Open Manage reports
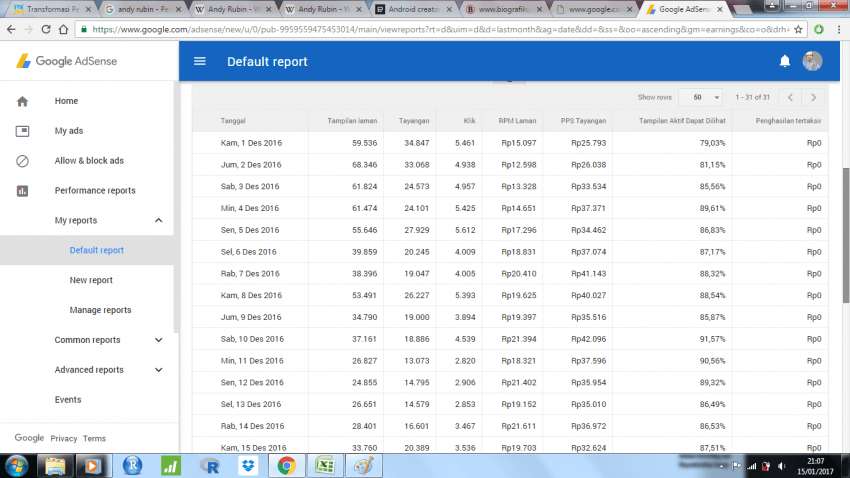The width and height of the screenshot is (850, 478). (100, 310)
